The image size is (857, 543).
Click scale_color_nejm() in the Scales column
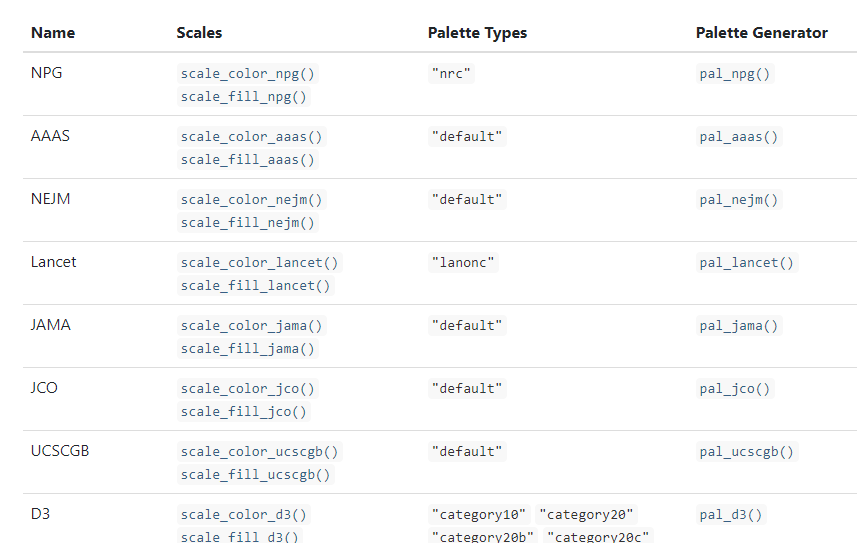point(252,200)
